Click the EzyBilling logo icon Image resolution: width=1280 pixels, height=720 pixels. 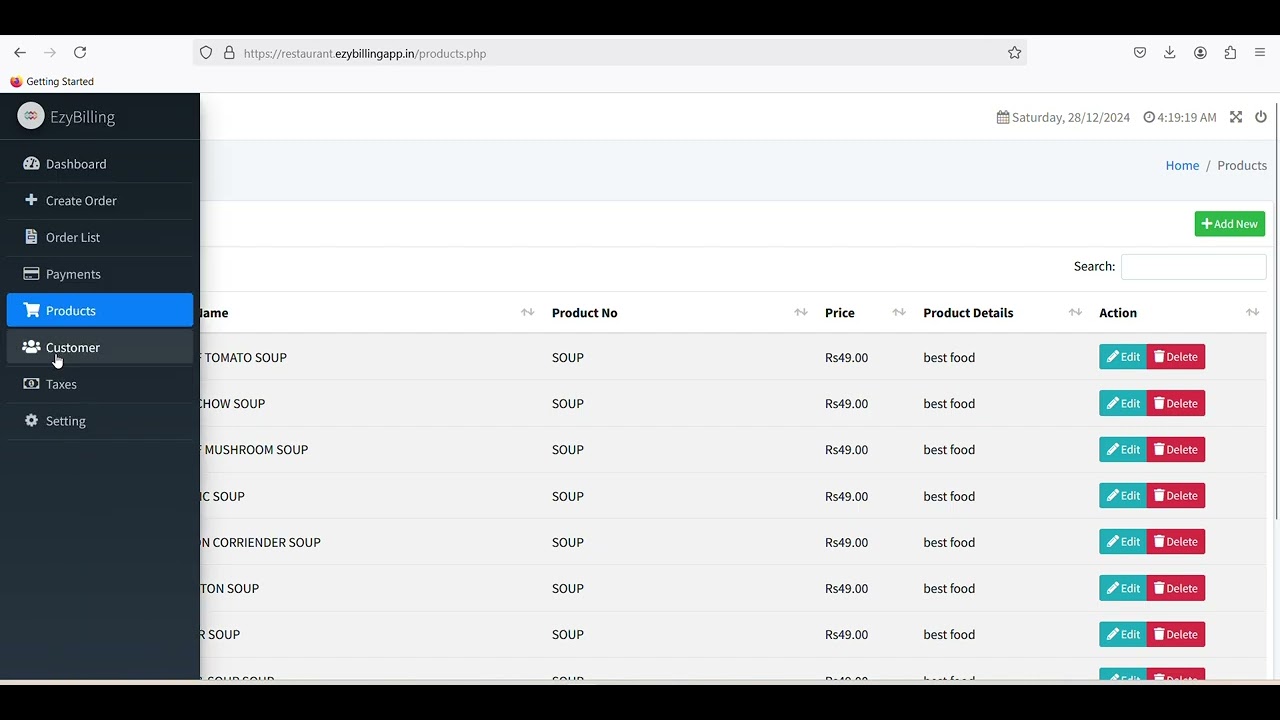point(31,116)
